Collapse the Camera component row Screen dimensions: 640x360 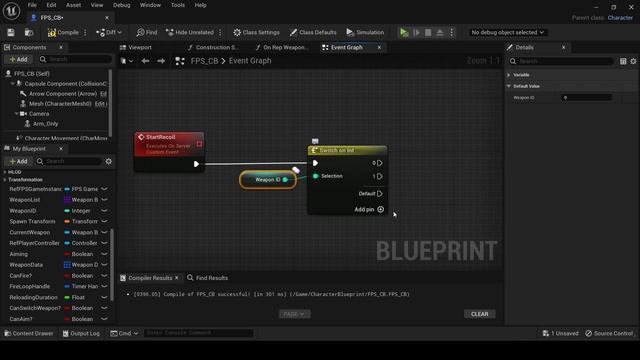(x=17, y=113)
